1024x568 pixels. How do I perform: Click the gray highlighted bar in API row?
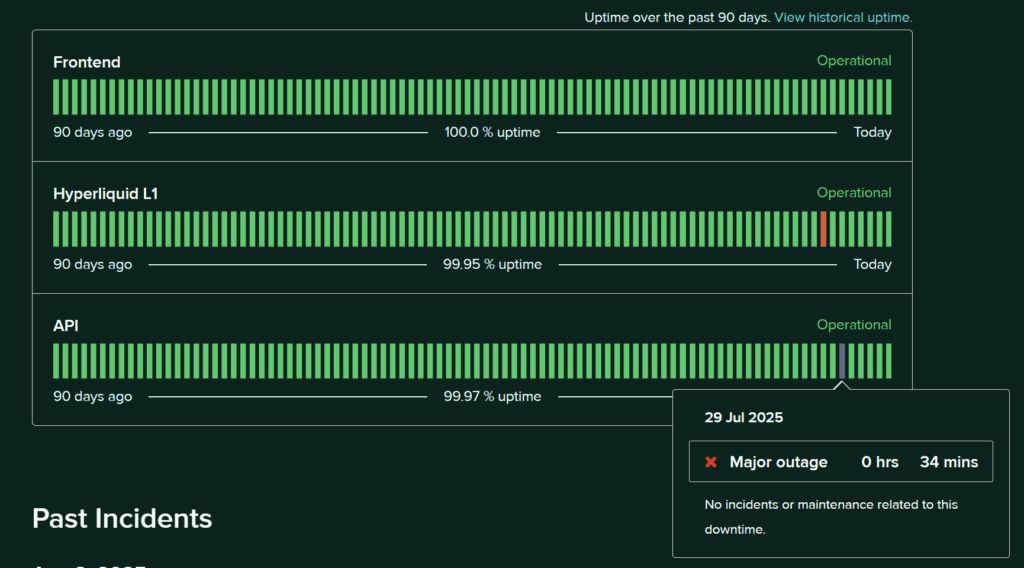click(x=842, y=361)
